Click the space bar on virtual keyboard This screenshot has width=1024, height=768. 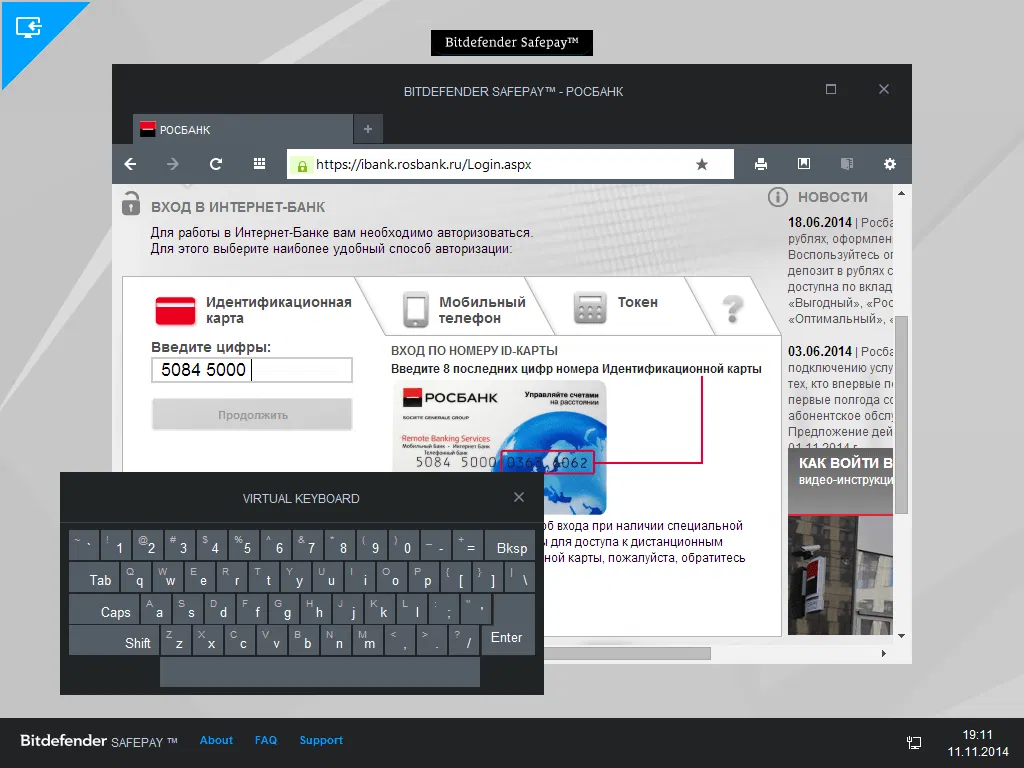coord(320,672)
